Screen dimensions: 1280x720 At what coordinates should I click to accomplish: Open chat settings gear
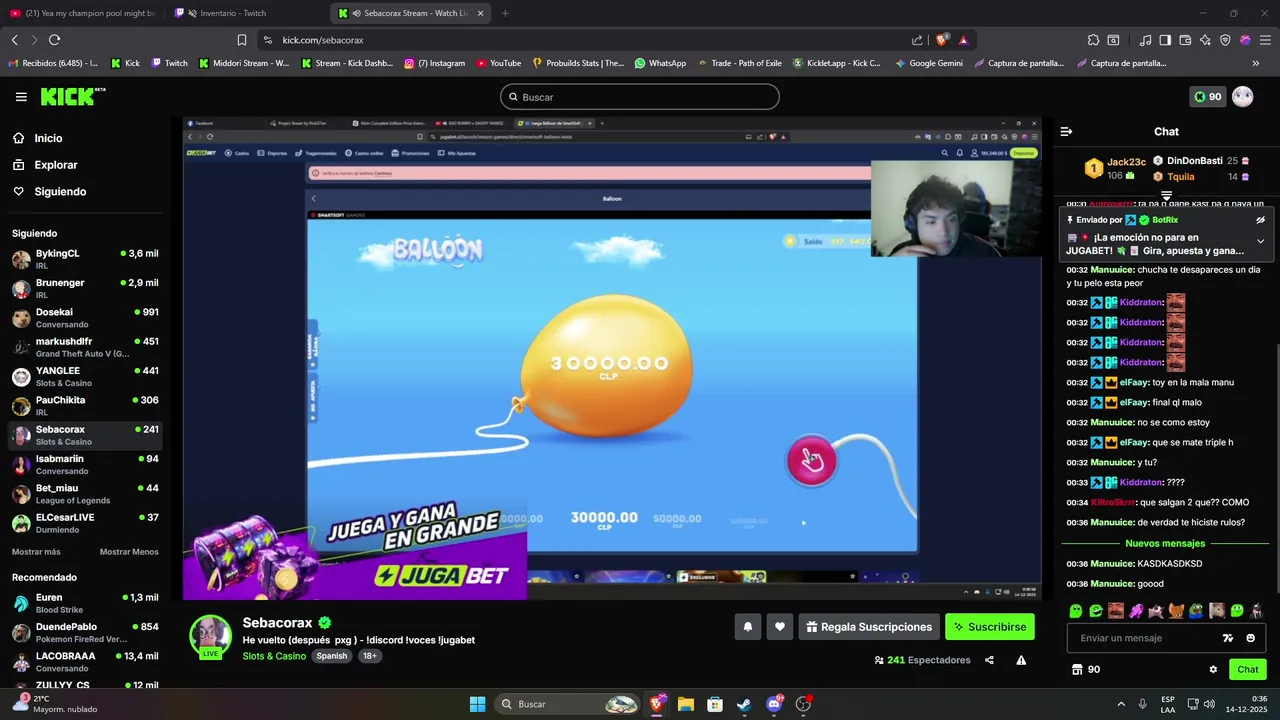point(1213,670)
